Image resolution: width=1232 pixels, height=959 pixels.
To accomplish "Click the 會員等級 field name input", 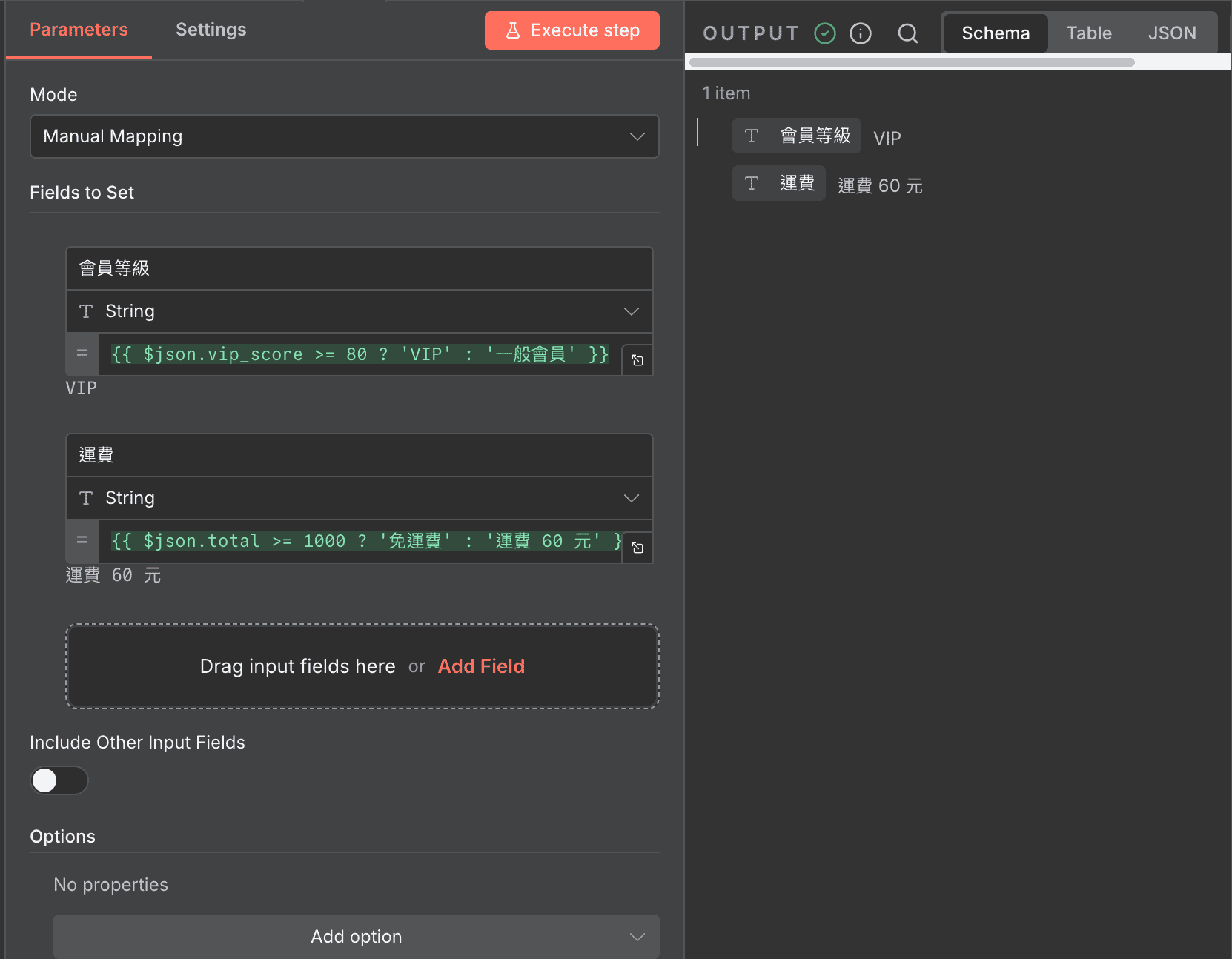I will tap(359, 268).
